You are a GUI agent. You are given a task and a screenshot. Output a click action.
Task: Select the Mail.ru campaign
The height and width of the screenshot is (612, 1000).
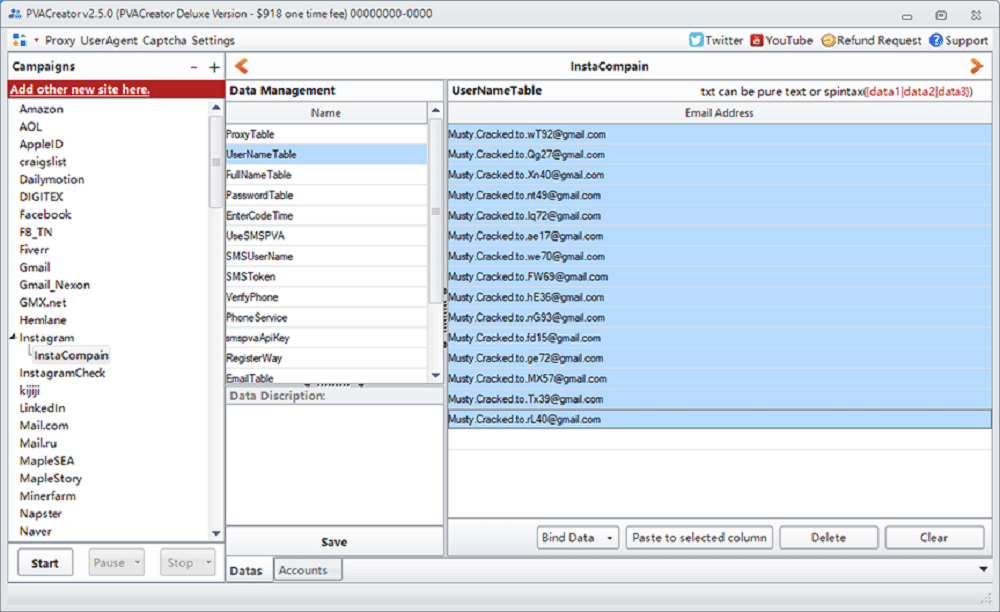(38, 443)
